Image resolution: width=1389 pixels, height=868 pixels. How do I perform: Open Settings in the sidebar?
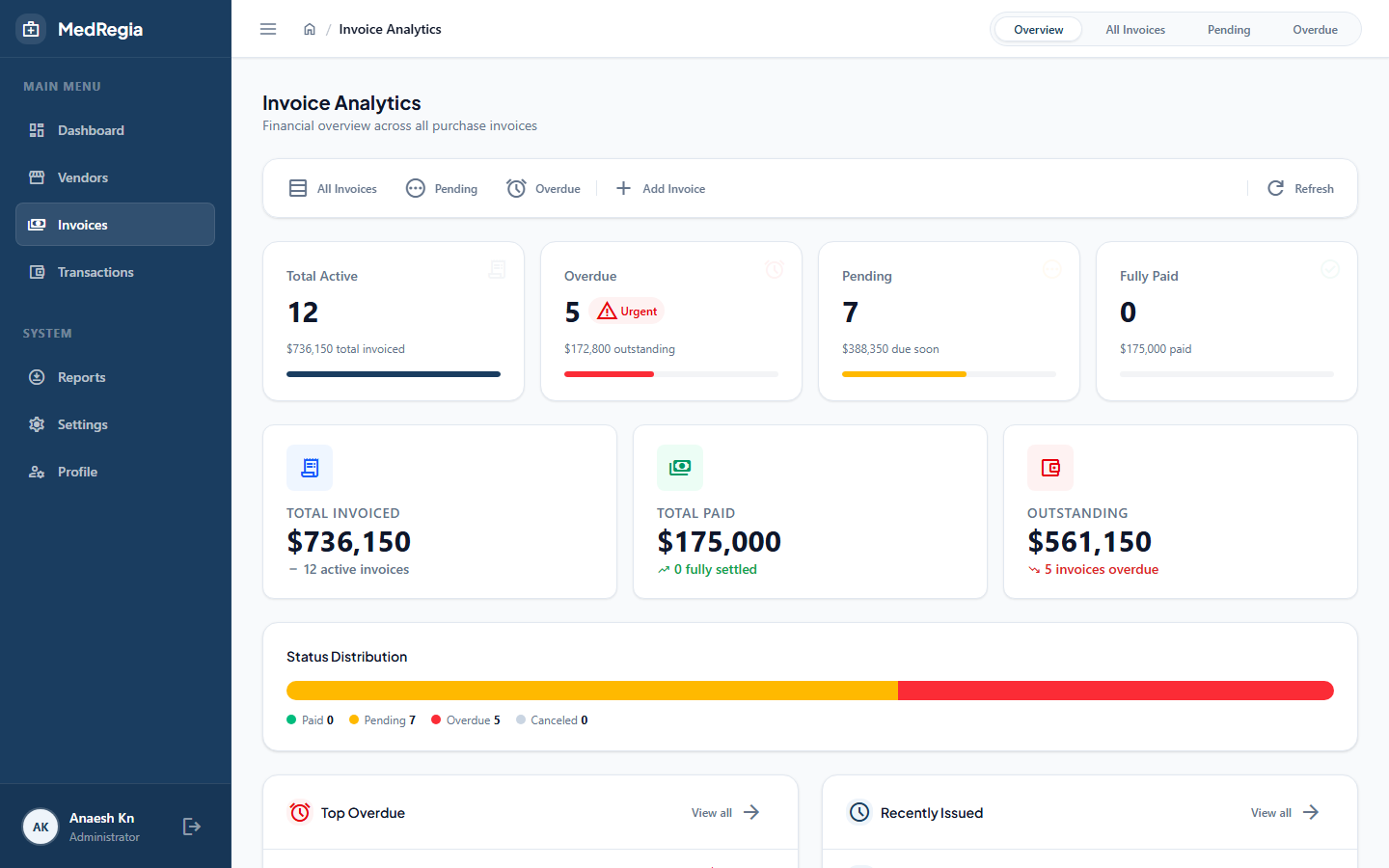[115, 424]
